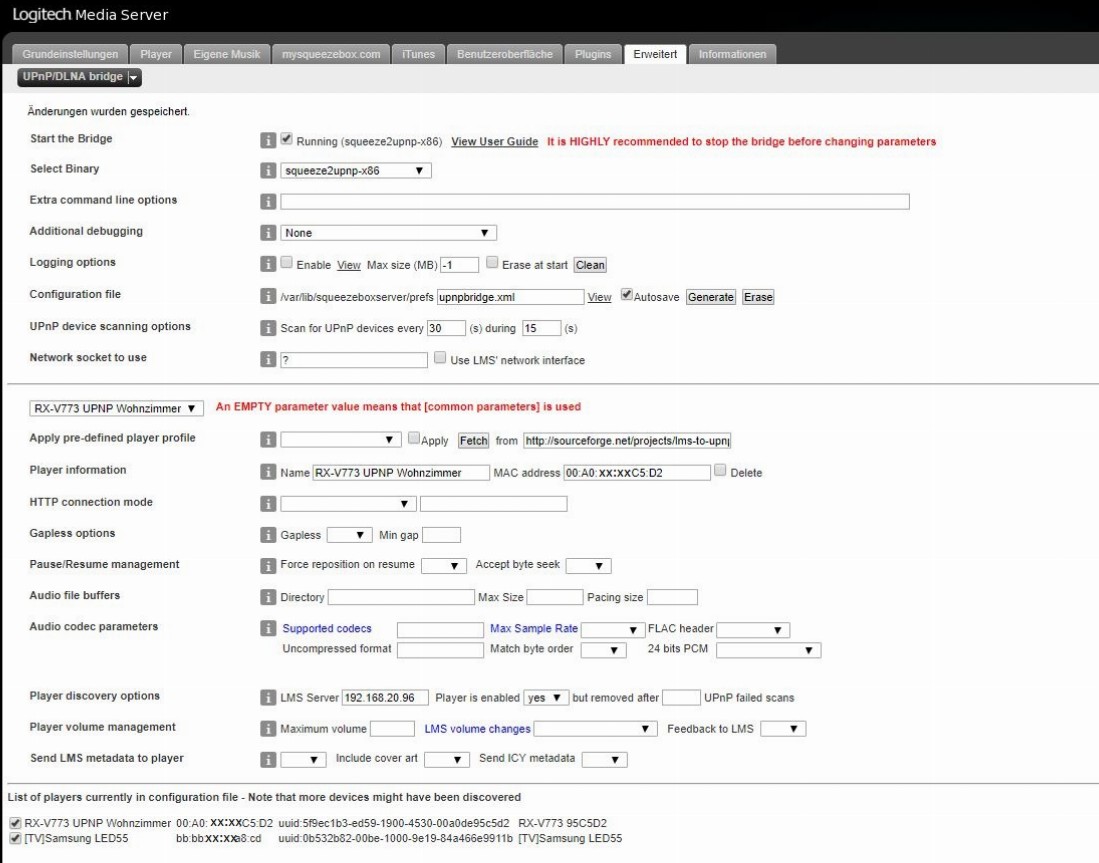Open Eigene Musik tab
The width and height of the screenshot is (1099, 863).
227,54
